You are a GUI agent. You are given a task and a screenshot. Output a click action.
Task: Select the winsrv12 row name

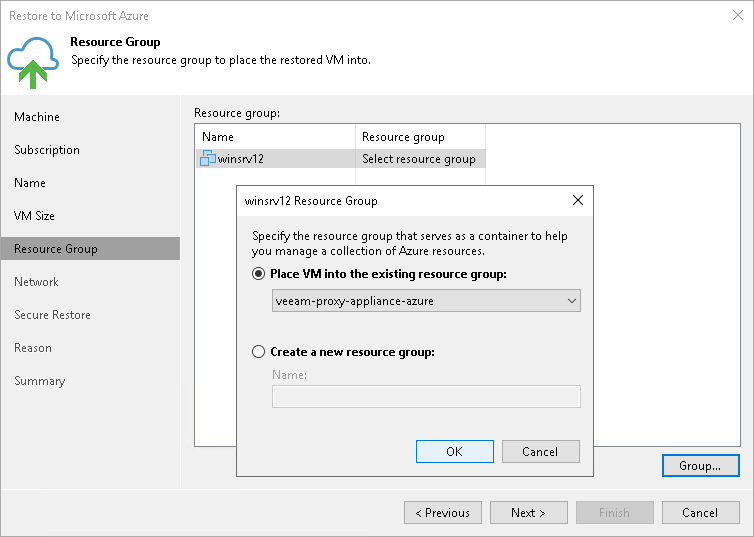[240, 159]
